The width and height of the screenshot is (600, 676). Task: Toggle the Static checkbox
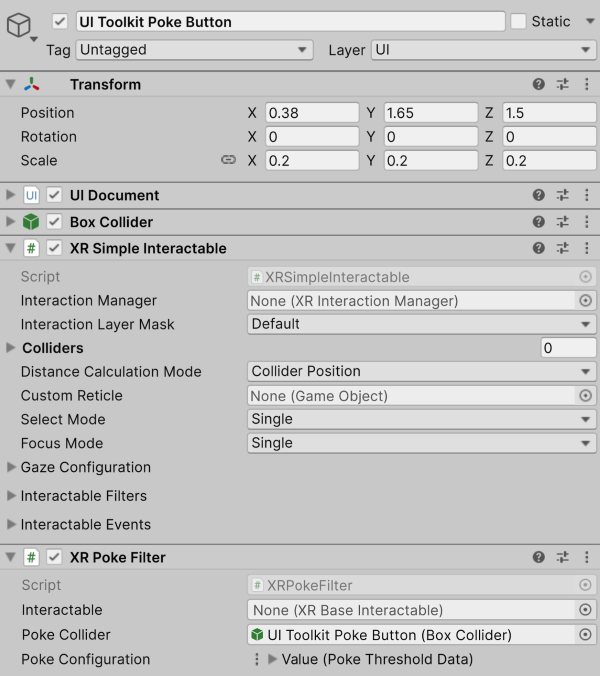click(x=518, y=21)
